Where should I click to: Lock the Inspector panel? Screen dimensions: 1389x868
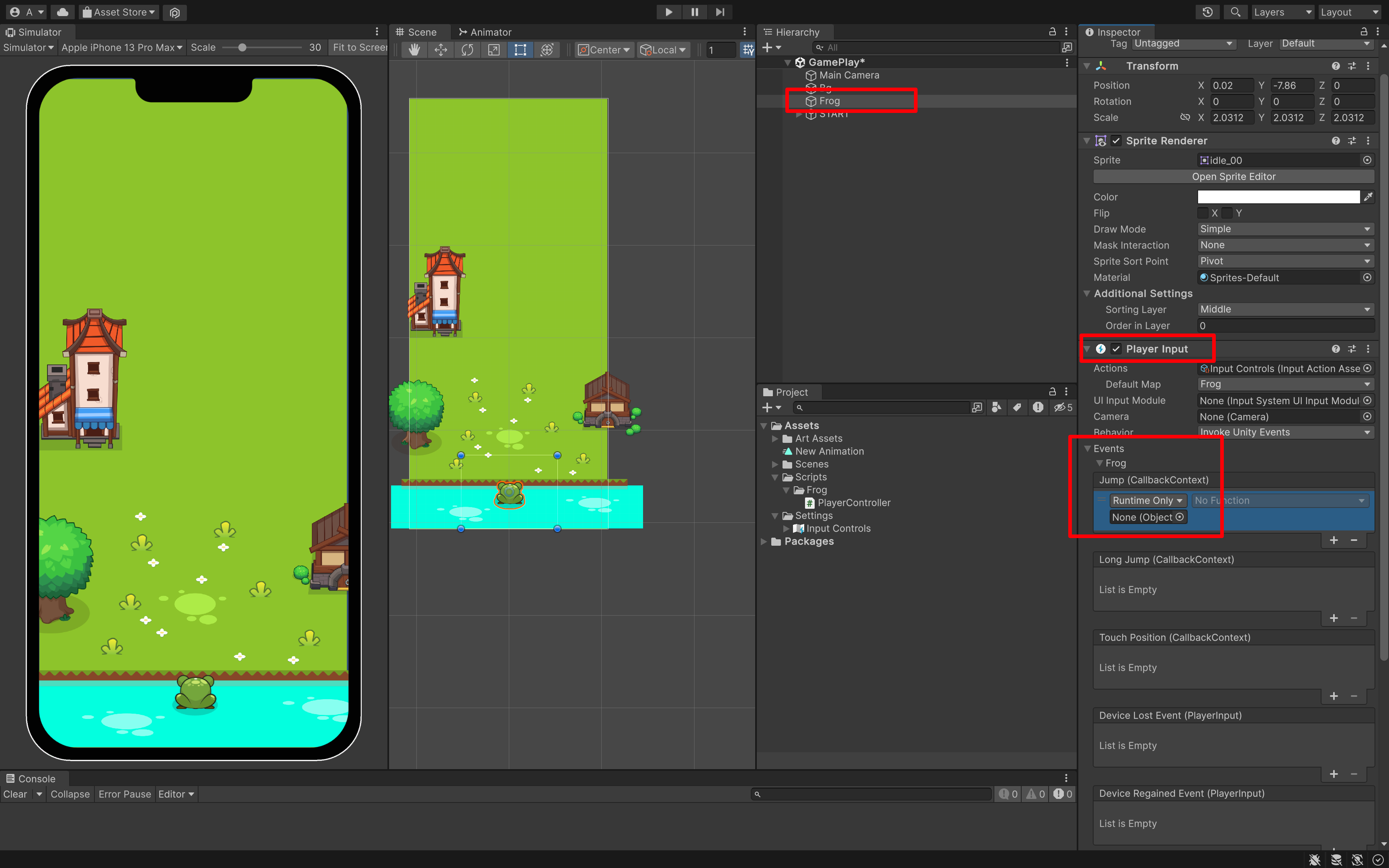(x=1364, y=32)
